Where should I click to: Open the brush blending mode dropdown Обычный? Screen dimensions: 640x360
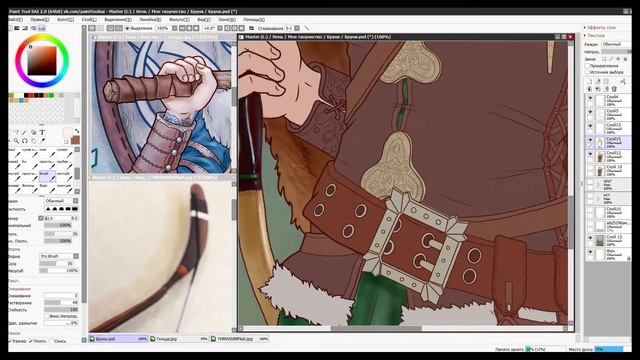61,201
